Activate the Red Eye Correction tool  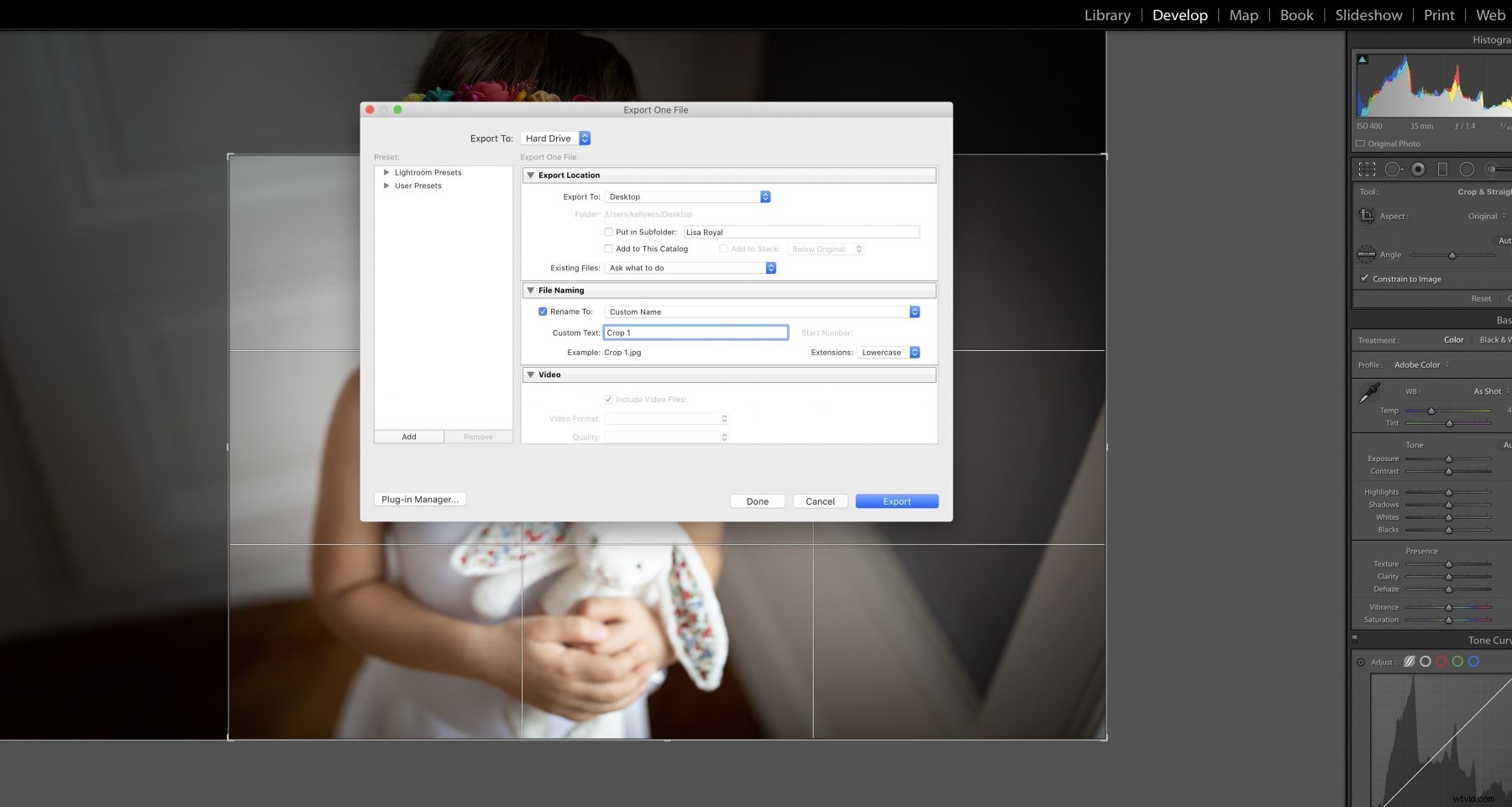pos(1418,169)
